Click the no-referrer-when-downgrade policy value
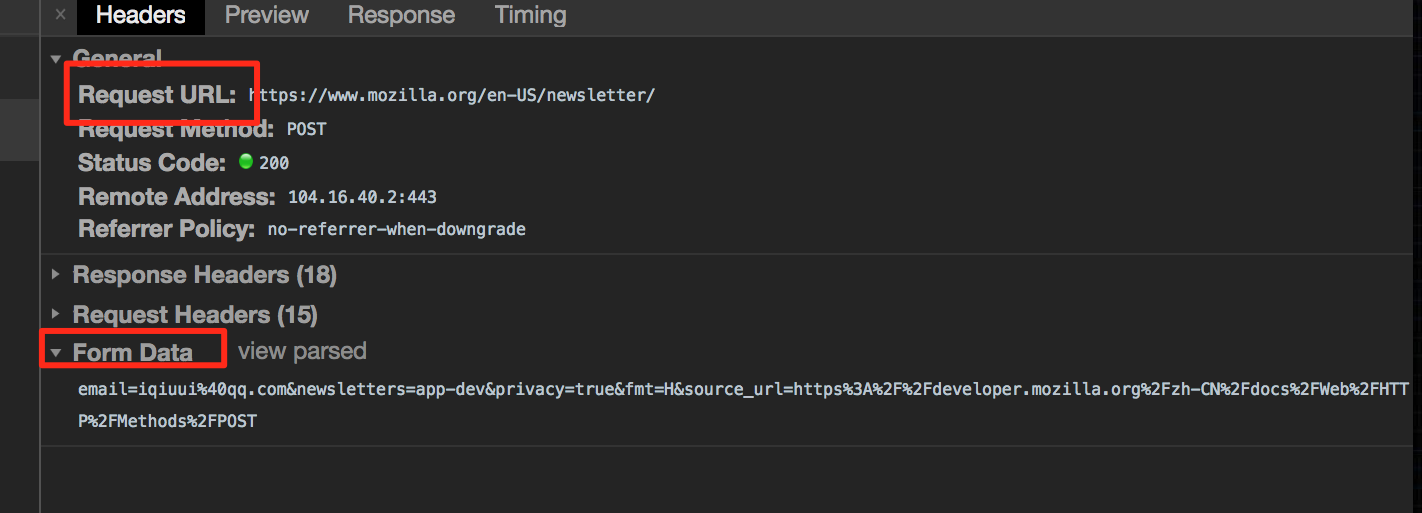This screenshot has width=1422, height=513. point(396,230)
